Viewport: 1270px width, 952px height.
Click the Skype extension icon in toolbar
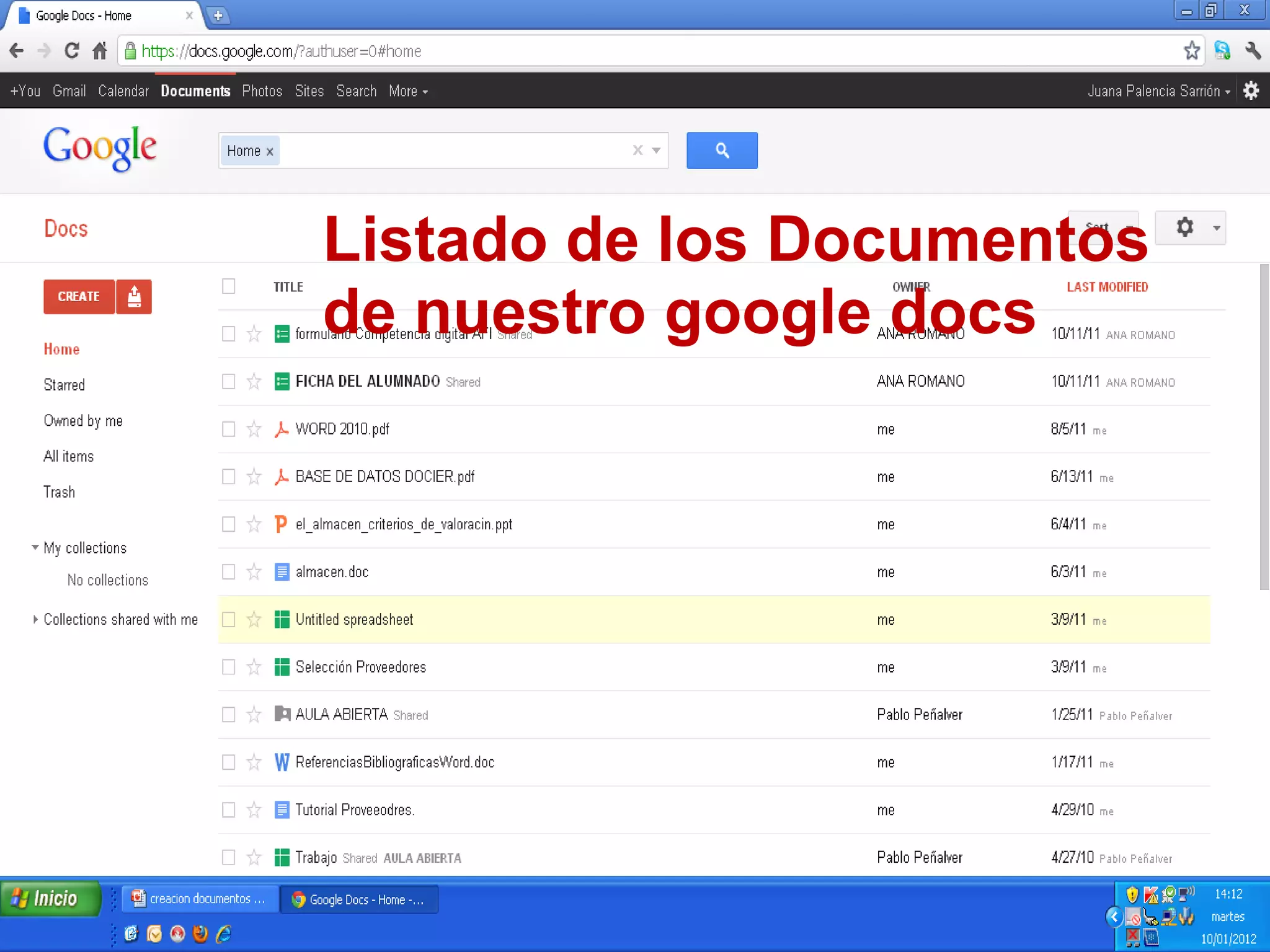1222,51
